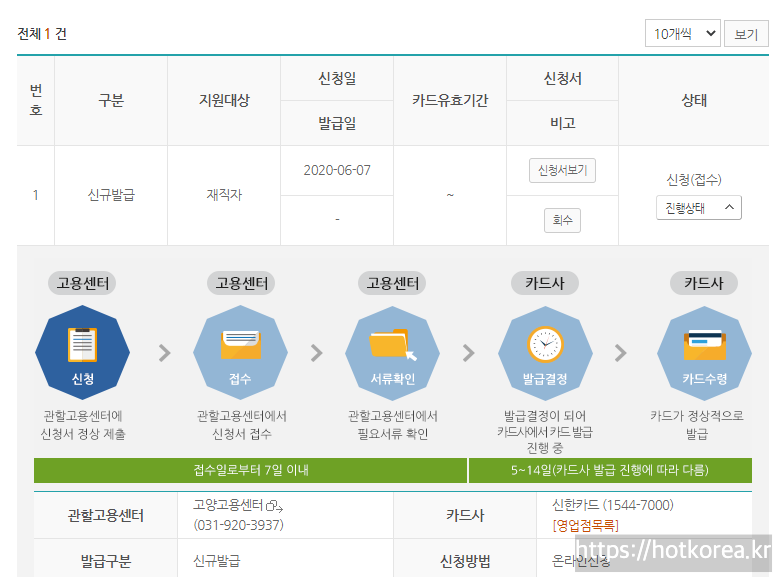
Task: Click the 접수 envelope step icon
Action: click(240, 352)
